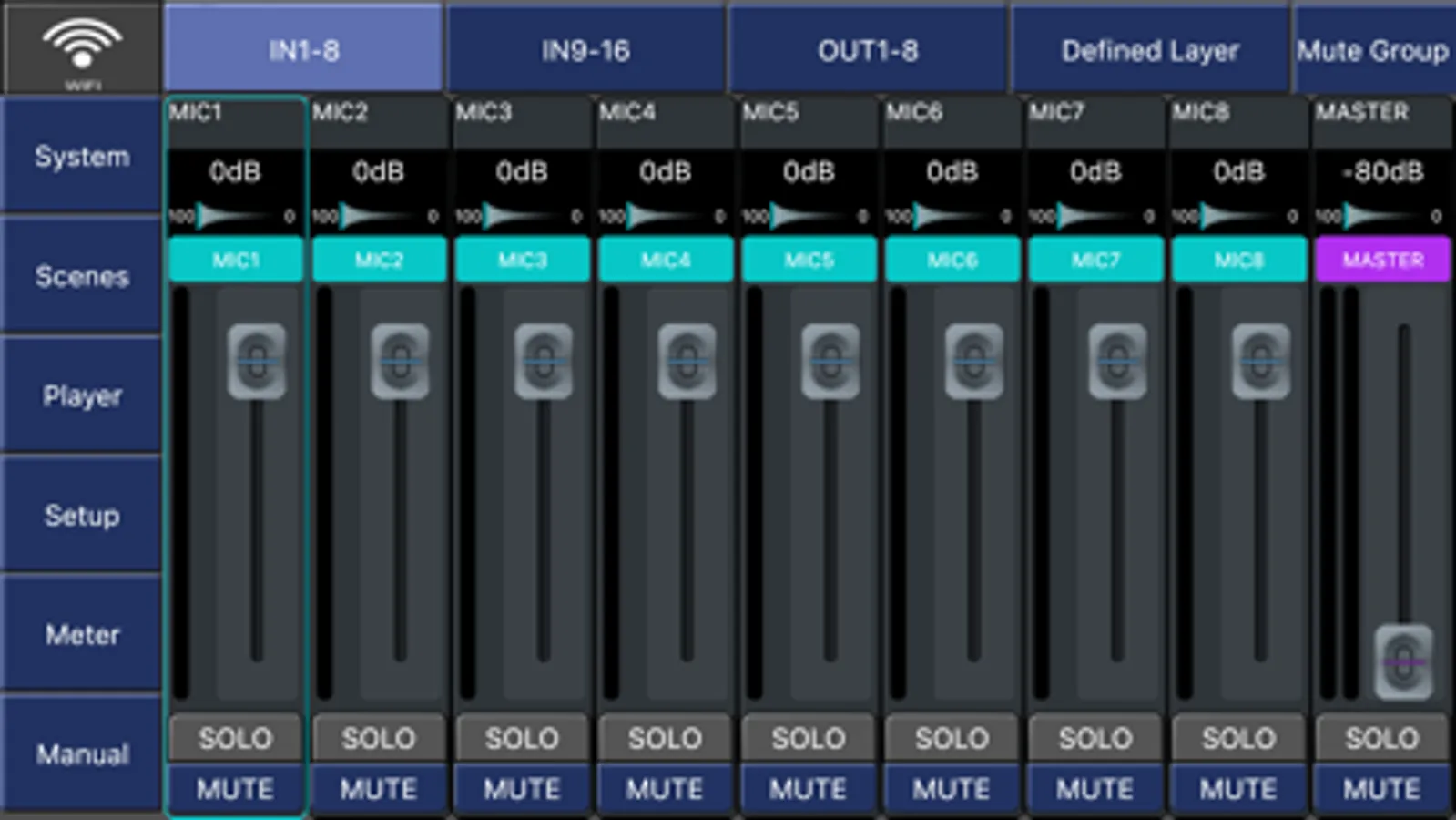Select the purple MASTER channel label
1456x820 pixels.
click(1382, 260)
